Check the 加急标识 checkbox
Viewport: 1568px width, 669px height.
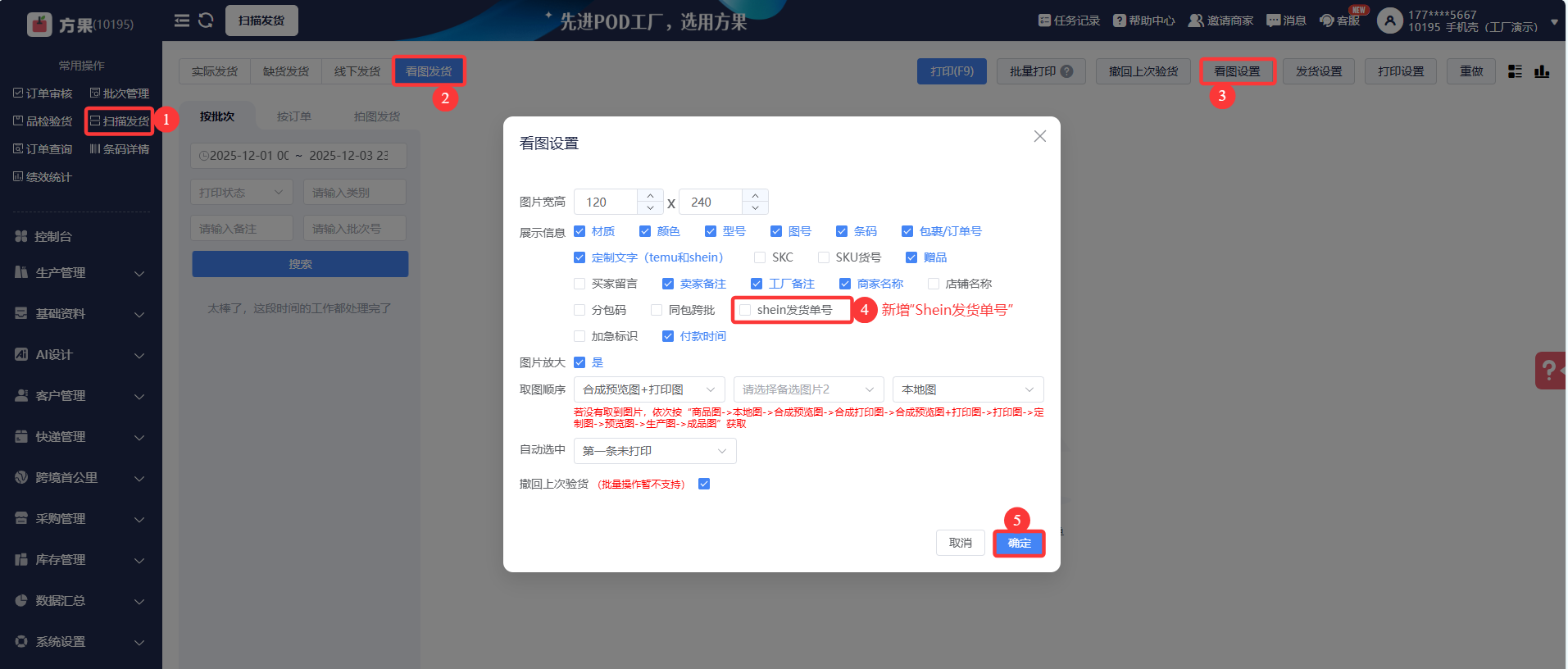coord(579,336)
